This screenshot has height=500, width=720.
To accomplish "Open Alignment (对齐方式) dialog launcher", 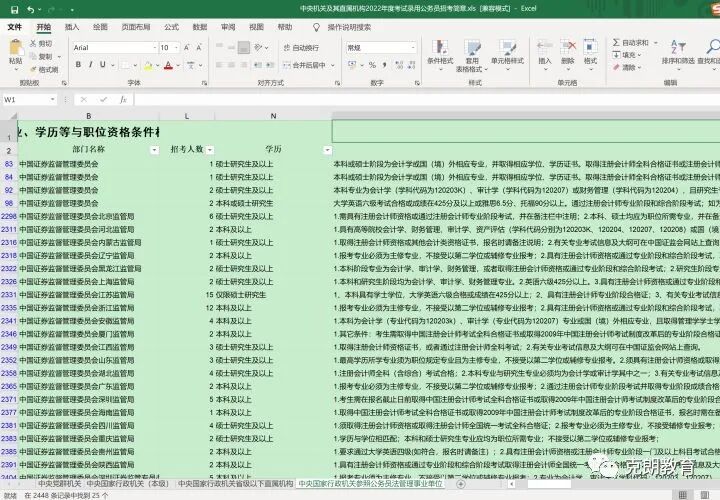I will (x=338, y=83).
